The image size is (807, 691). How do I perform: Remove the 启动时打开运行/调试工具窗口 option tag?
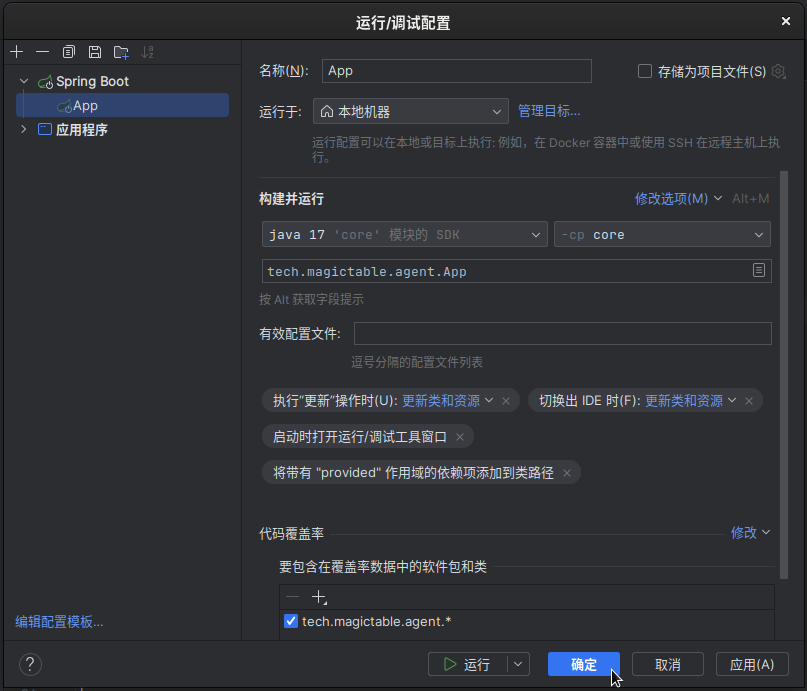460,437
